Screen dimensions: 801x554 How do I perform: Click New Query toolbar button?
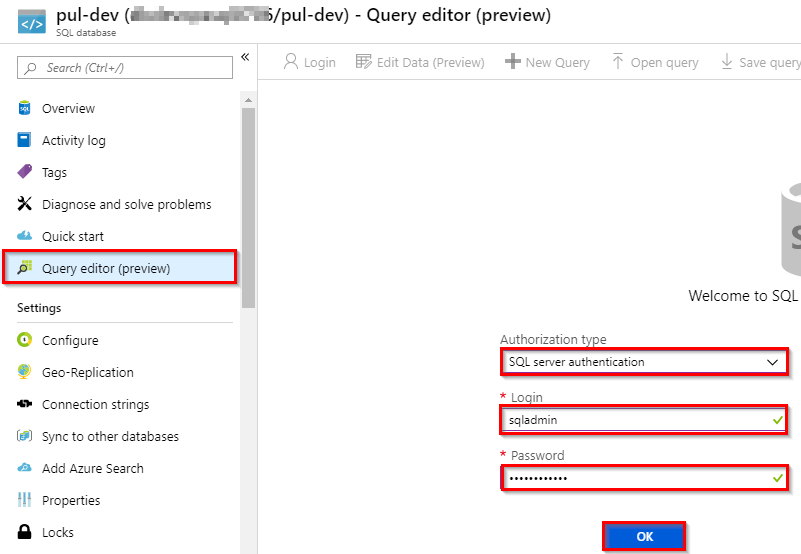547,62
